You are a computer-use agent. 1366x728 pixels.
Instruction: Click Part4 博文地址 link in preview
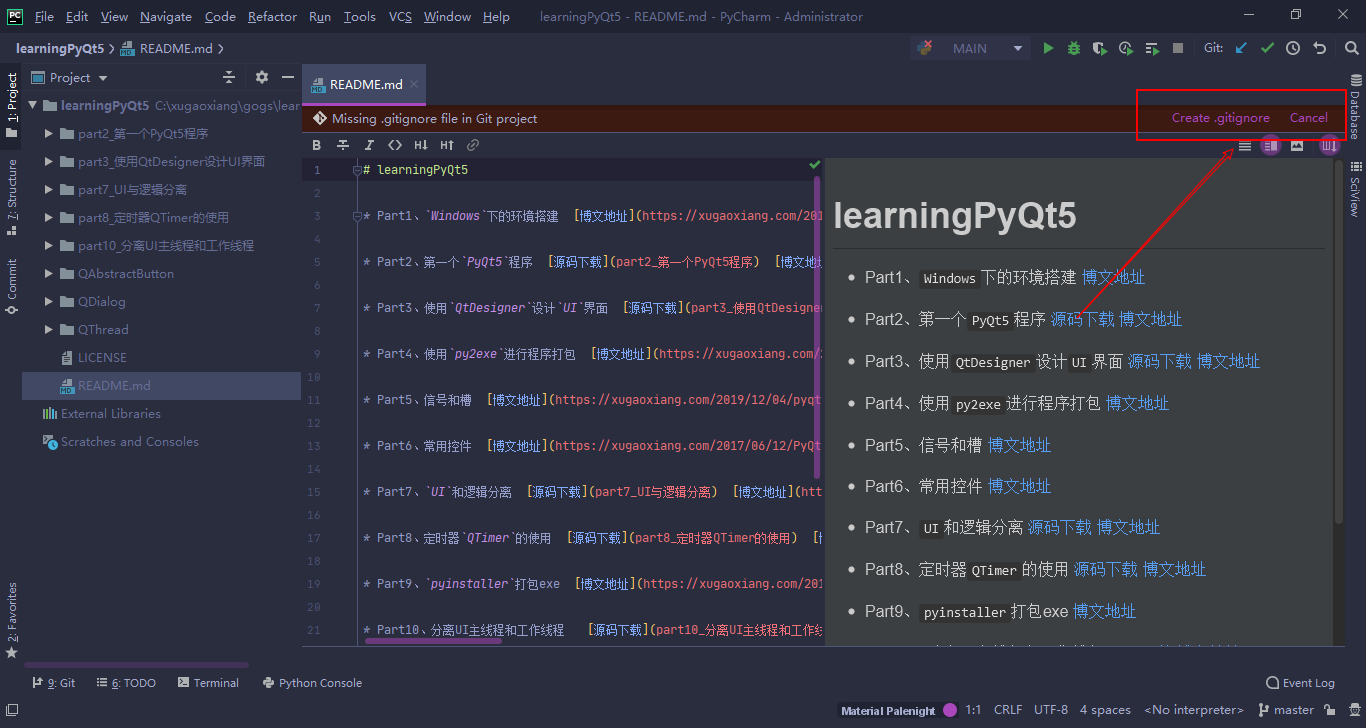click(x=1137, y=403)
